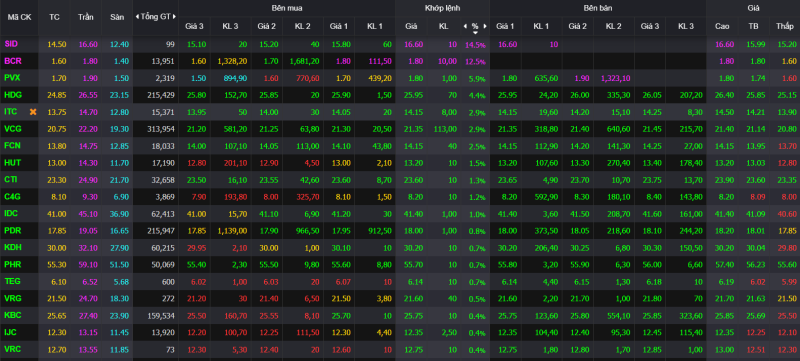Open the PHR stock symbol
The image size is (800, 361).
tap(13, 264)
